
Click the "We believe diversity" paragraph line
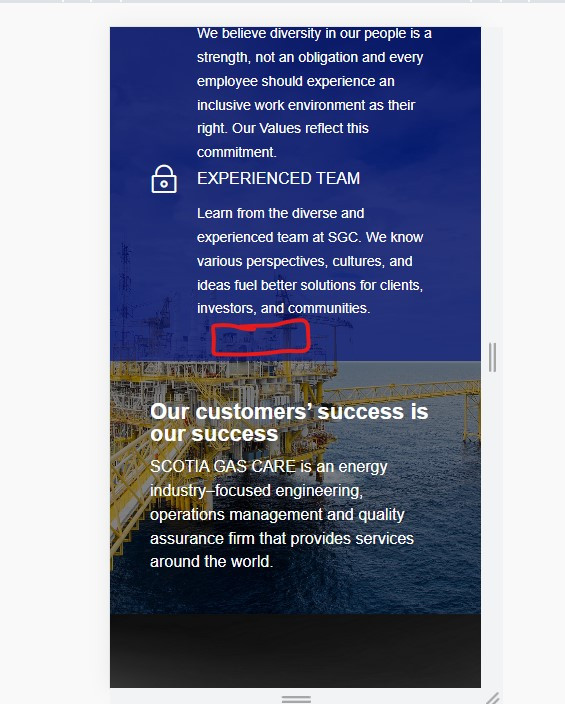[314, 34]
